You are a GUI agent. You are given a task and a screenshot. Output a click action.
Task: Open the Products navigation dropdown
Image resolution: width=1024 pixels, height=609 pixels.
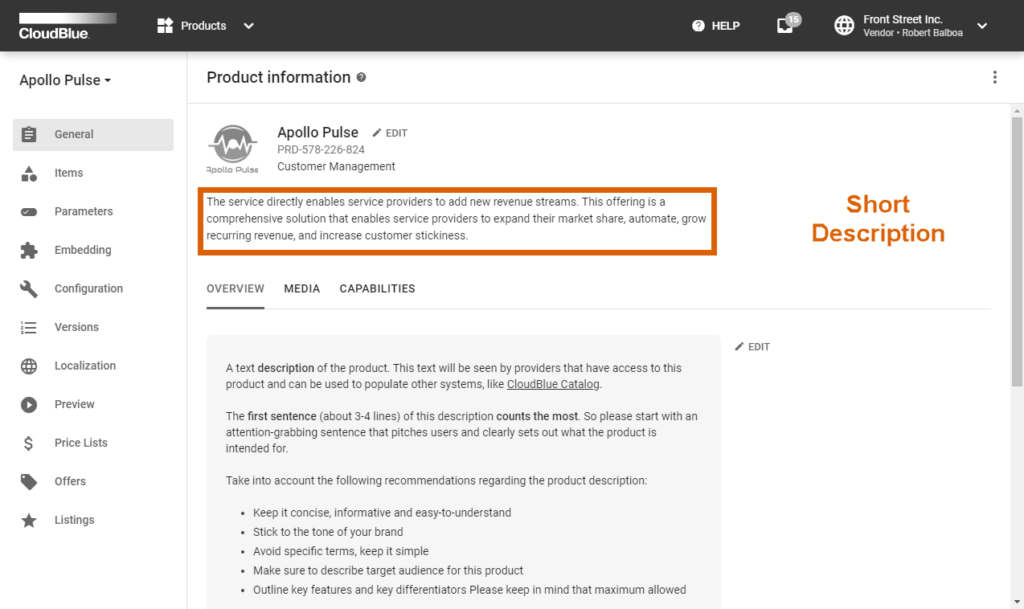point(206,25)
